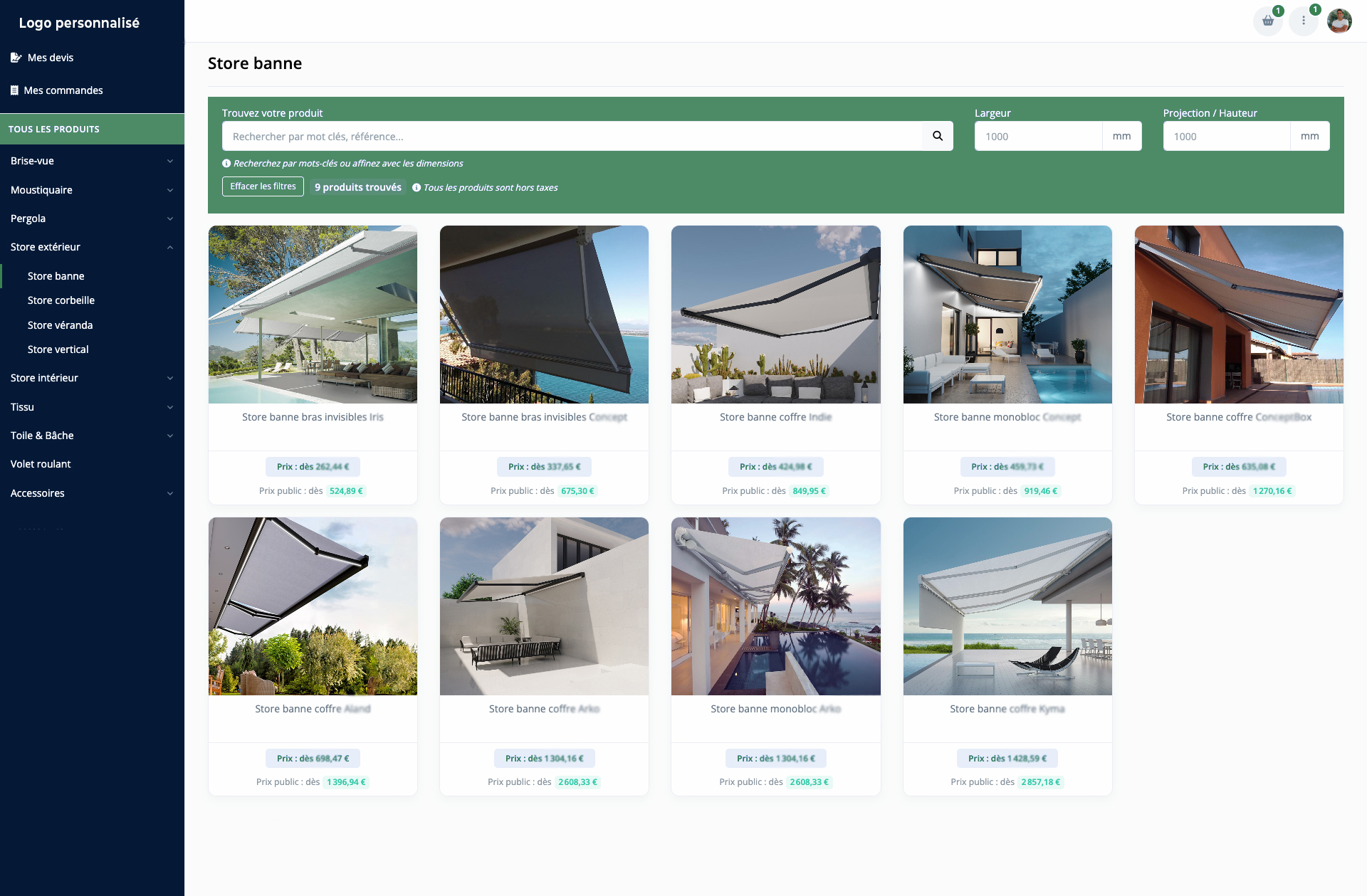Click the user profile avatar
Image resolution: width=1367 pixels, height=896 pixels.
click(1339, 21)
